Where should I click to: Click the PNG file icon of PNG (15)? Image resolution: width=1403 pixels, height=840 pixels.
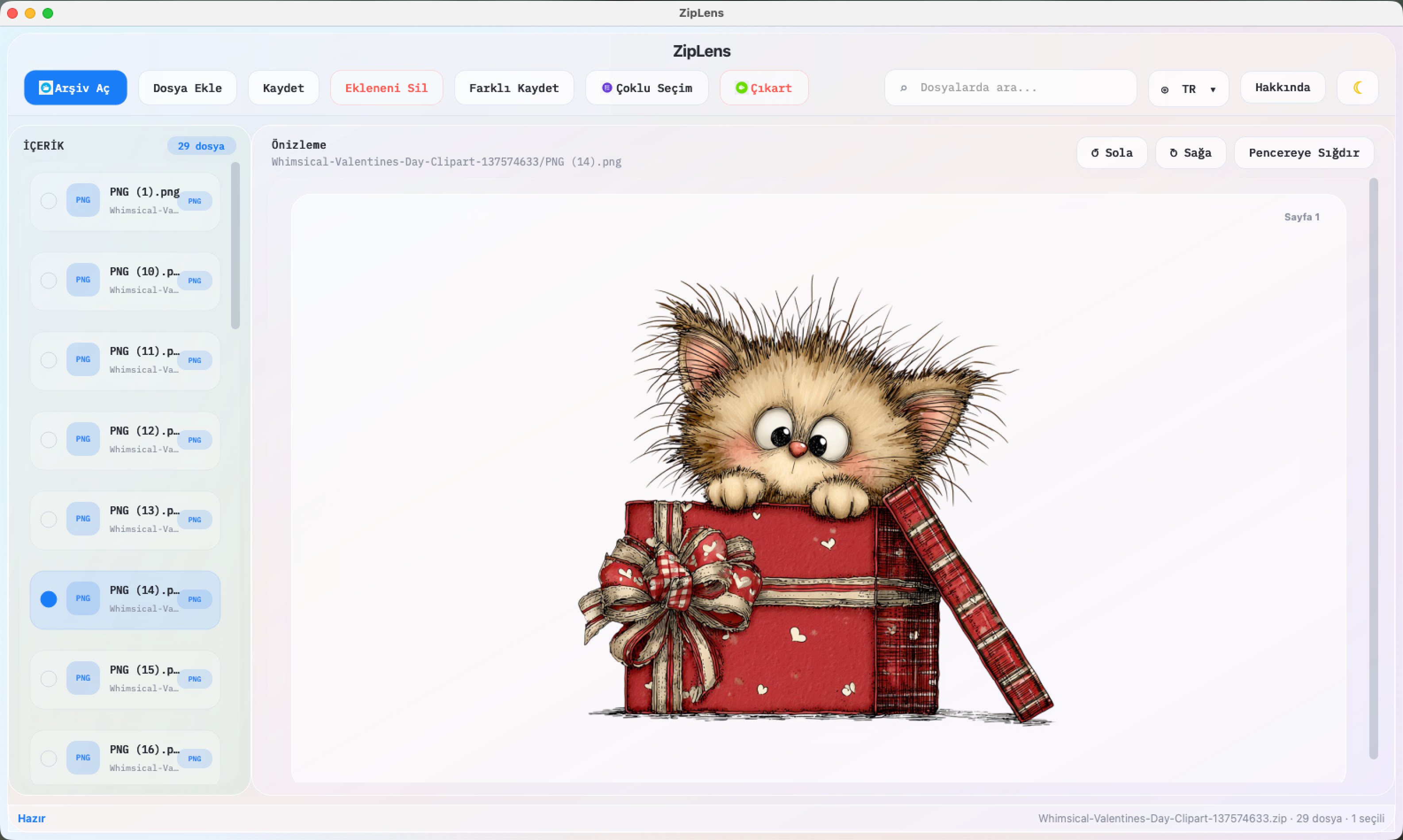tap(83, 678)
